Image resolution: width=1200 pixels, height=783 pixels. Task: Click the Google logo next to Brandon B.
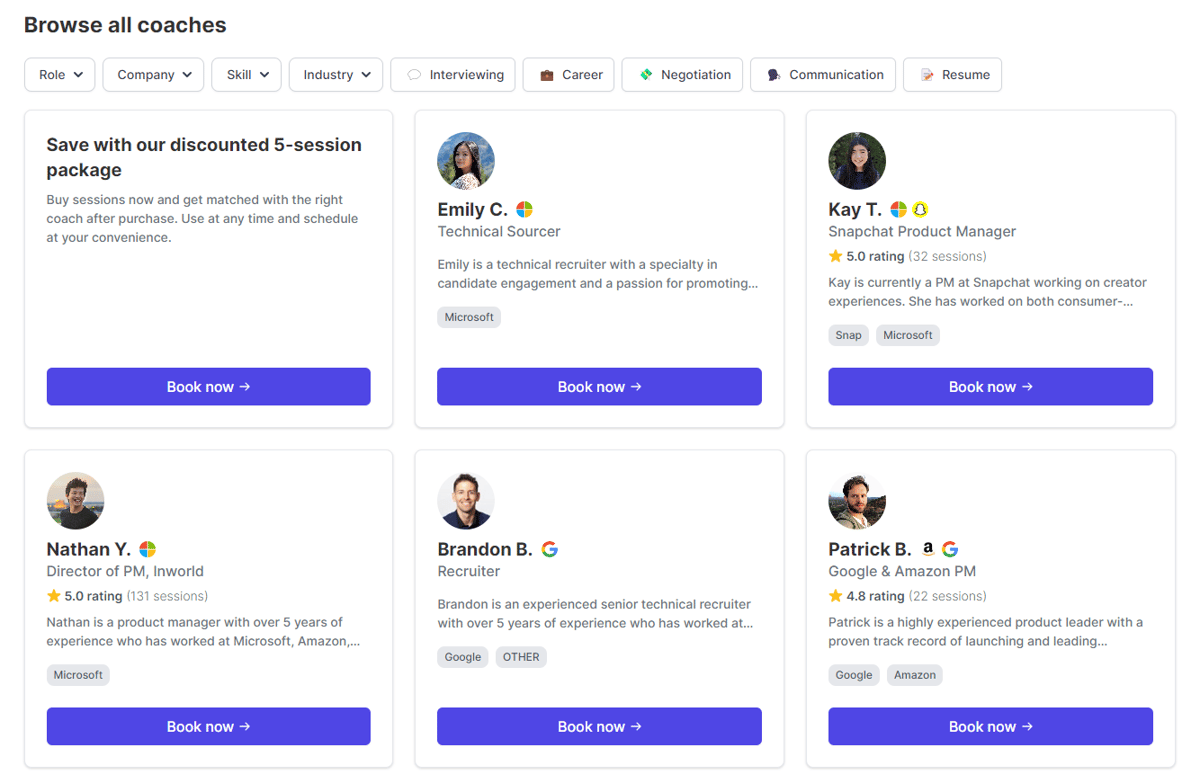[549, 549]
